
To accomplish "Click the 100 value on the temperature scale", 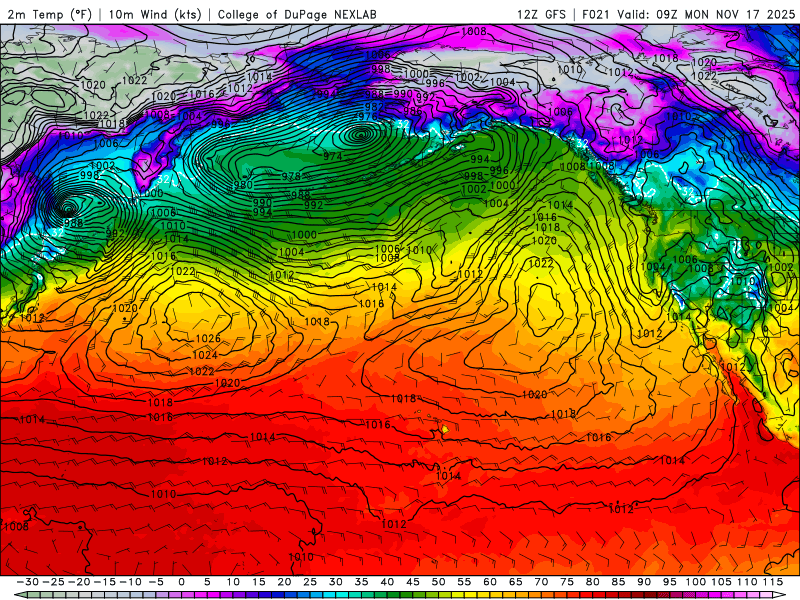I will coord(695,582).
